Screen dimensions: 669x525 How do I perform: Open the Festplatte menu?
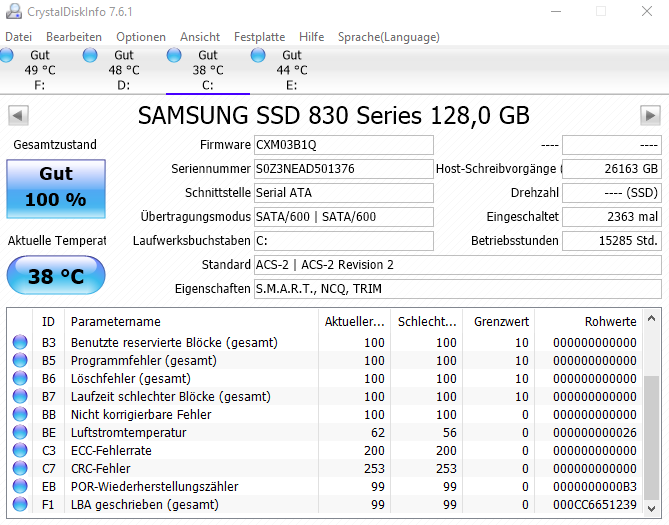[x=259, y=37]
